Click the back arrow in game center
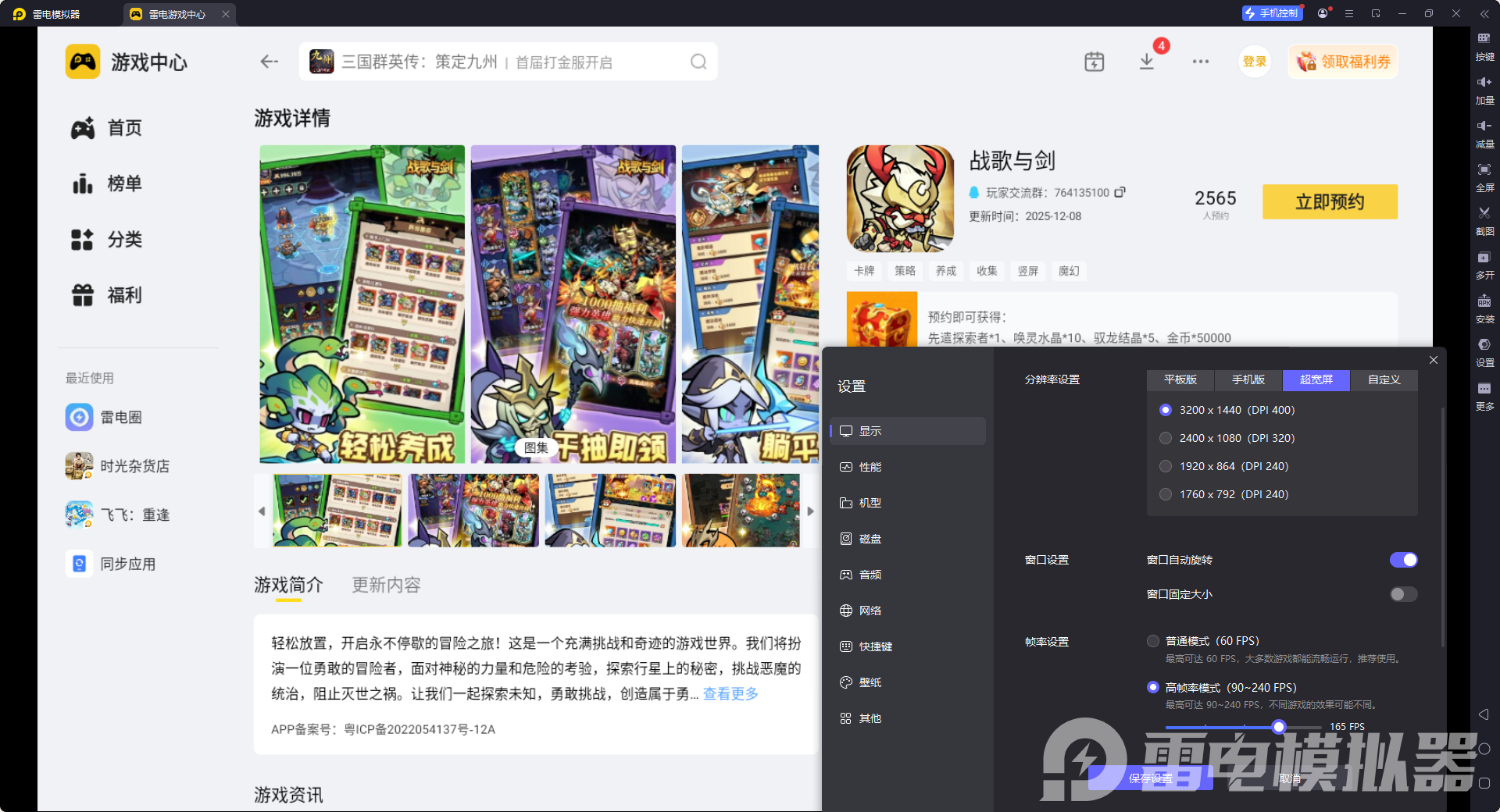This screenshot has width=1500, height=812. [x=270, y=62]
